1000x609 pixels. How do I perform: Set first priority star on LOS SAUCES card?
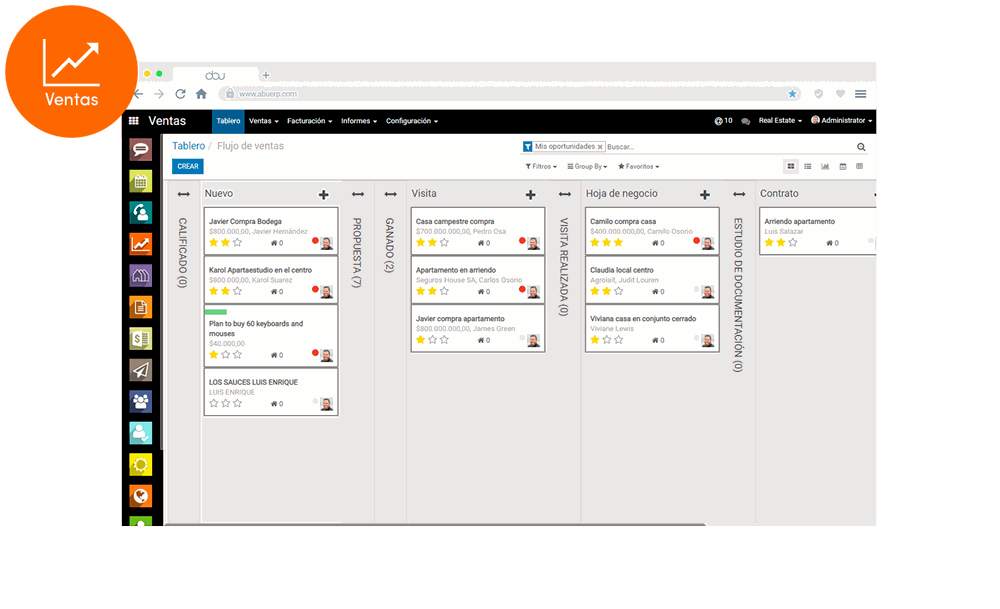(x=214, y=403)
